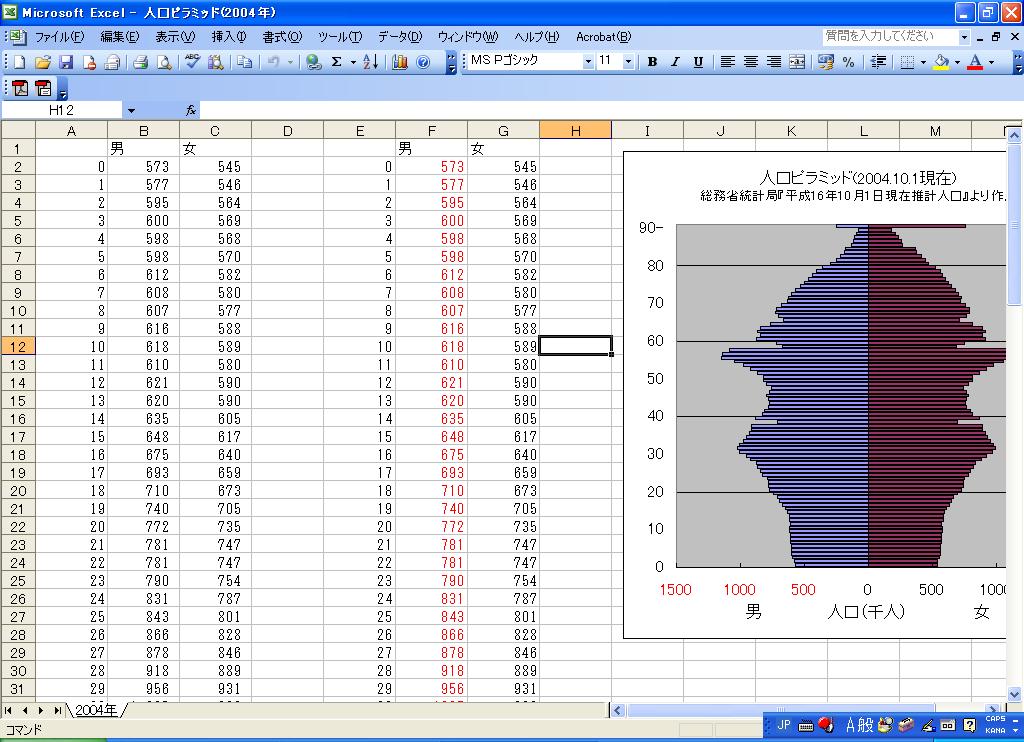
Task: Open the 挿入(I) menu
Action: click(x=229, y=37)
